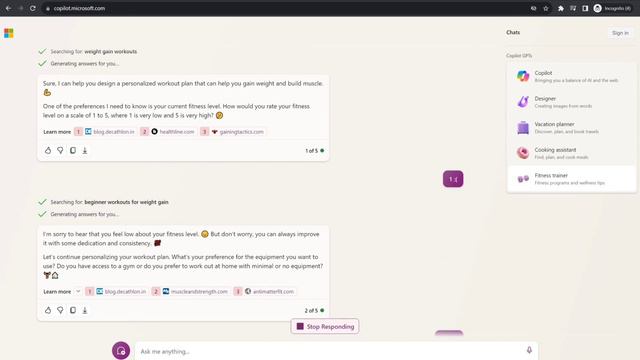Select the Fitness trainer GPT
This screenshot has width=640, height=360.
click(x=571, y=179)
